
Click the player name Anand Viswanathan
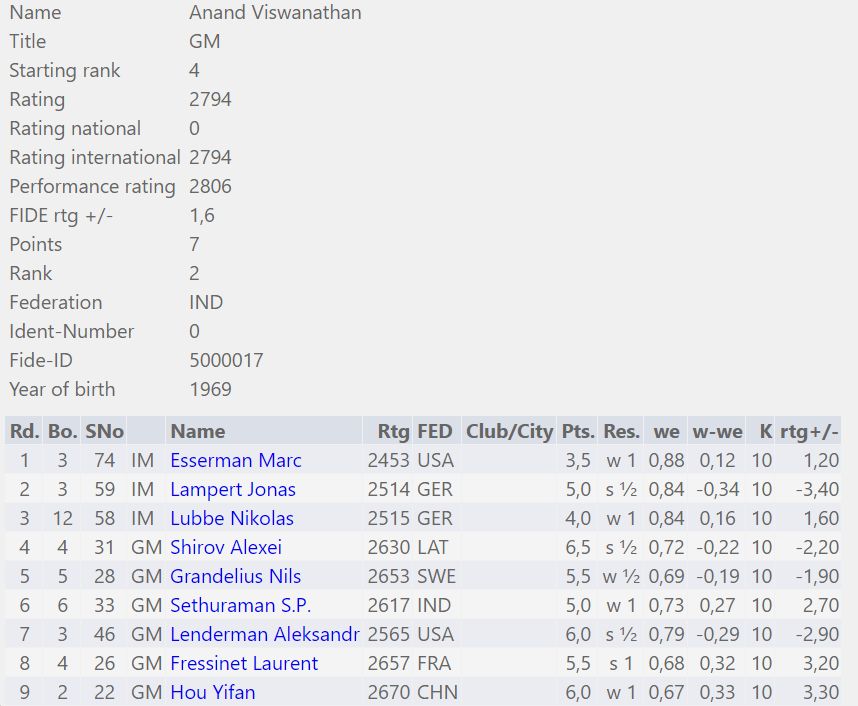click(x=275, y=13)
